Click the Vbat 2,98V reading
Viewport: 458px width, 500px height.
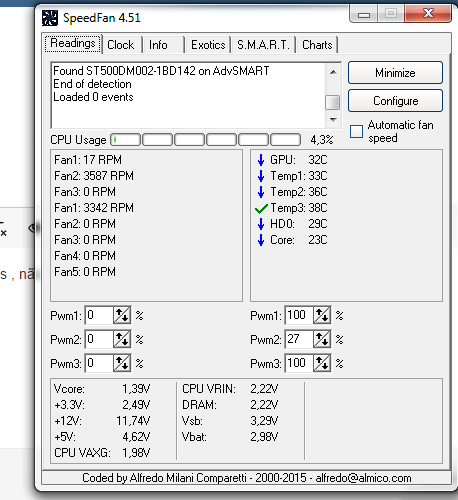tap(230, 437)
